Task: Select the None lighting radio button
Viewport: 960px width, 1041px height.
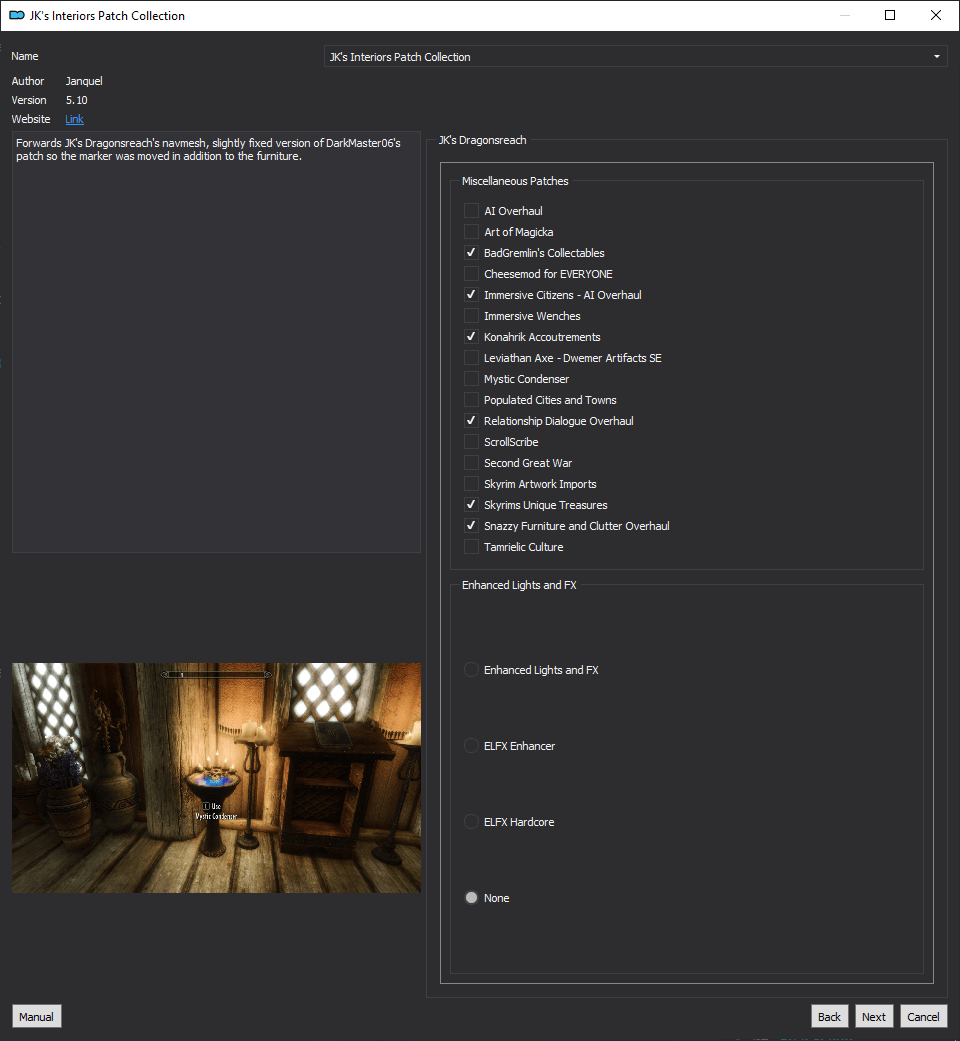Action: [x=471, y=898]
